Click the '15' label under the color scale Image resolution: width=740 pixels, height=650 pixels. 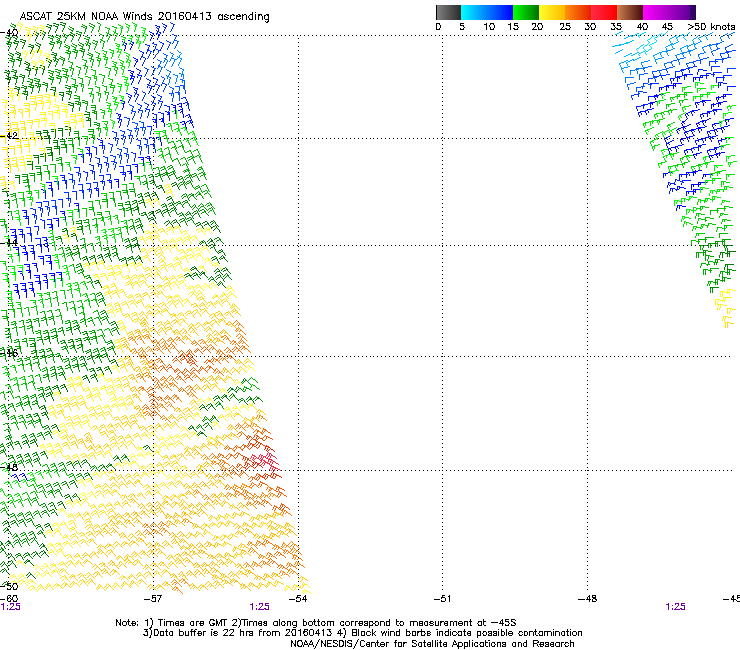(x=513, y=27)
